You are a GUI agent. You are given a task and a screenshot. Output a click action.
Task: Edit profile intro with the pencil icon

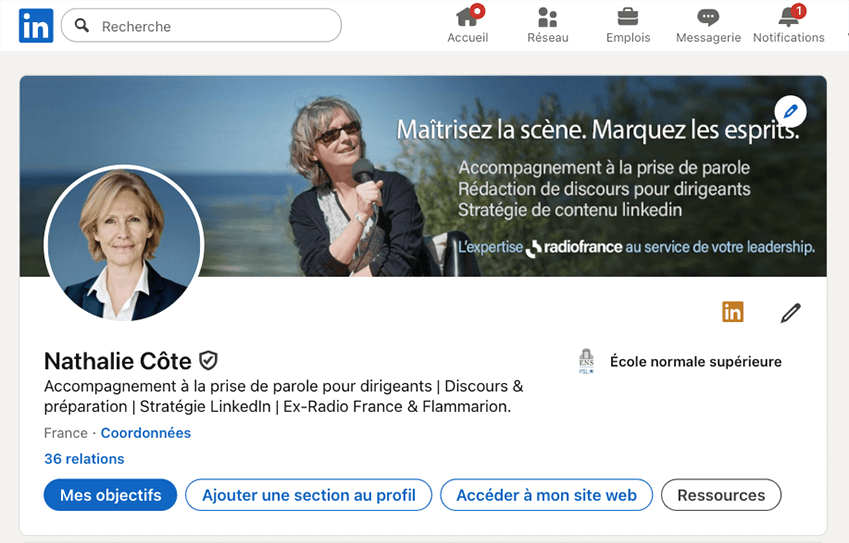pos(791,313)
